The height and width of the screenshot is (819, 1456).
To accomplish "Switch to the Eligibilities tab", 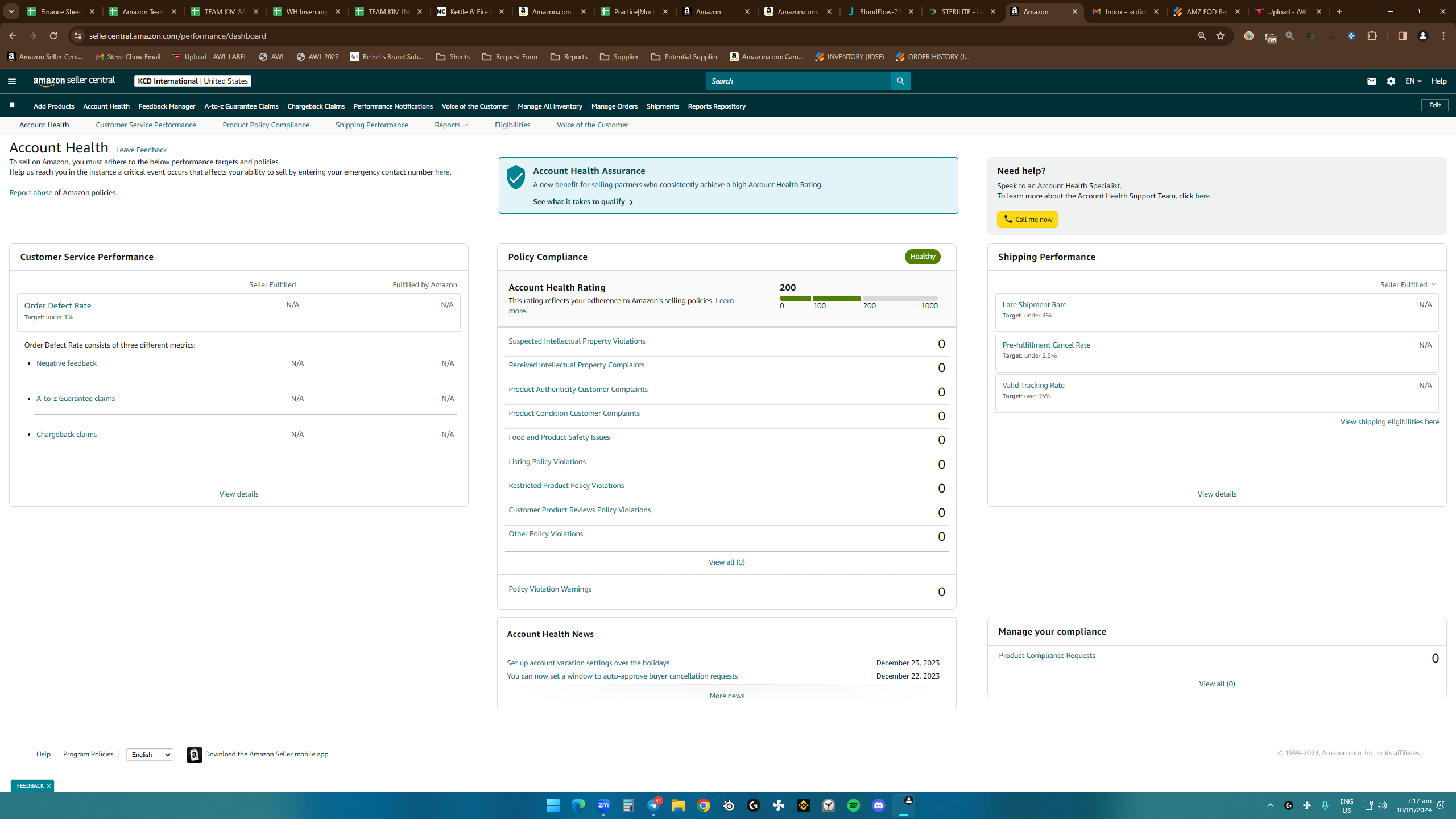I will point(512,125).
